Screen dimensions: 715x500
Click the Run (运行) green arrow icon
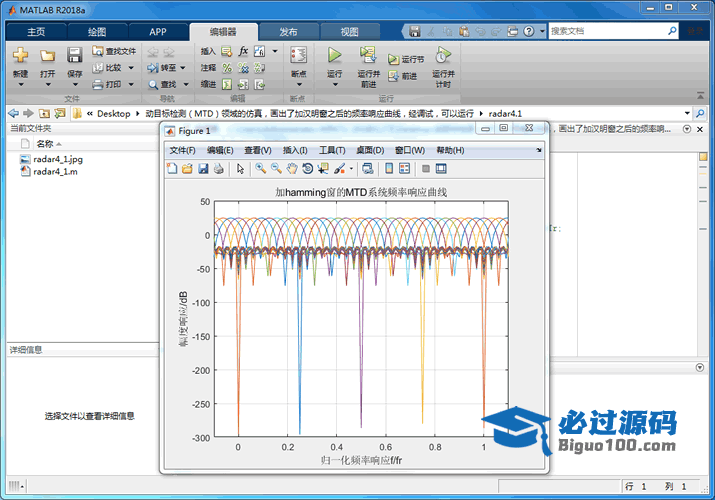[335, 55]
